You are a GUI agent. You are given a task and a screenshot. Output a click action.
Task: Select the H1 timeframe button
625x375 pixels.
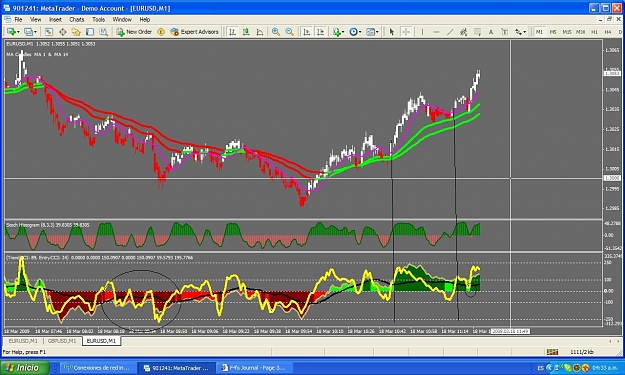click(x=594, y=32)
